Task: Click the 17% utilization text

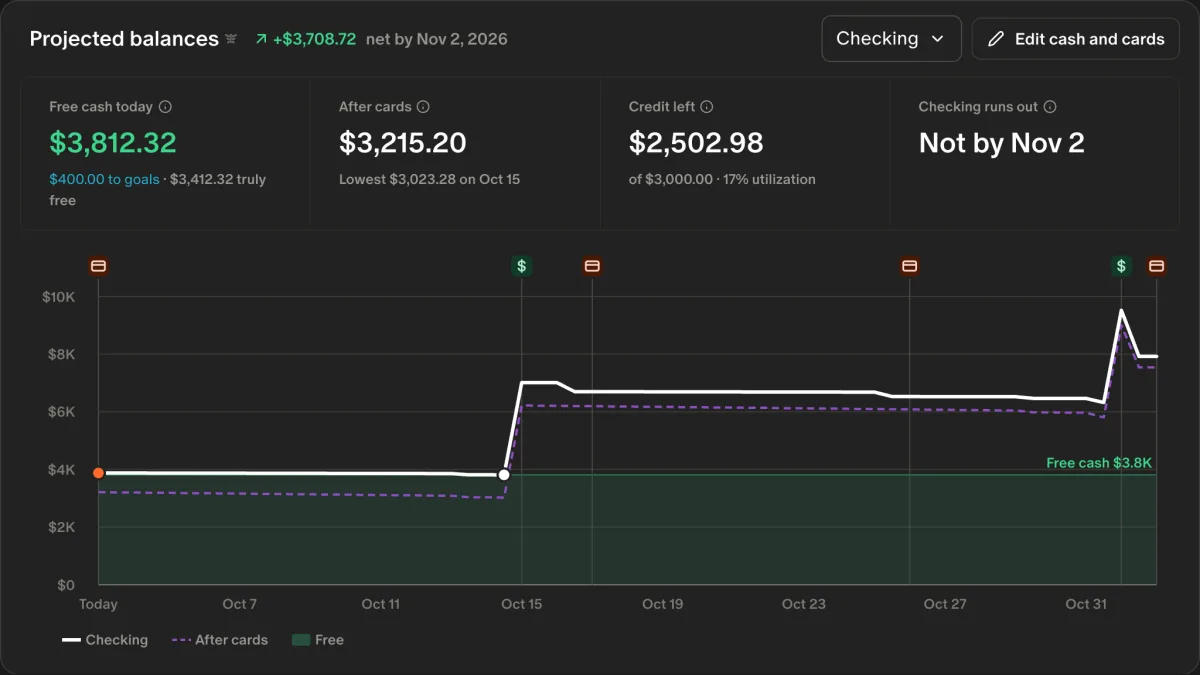Action: (x=770, y=179)
